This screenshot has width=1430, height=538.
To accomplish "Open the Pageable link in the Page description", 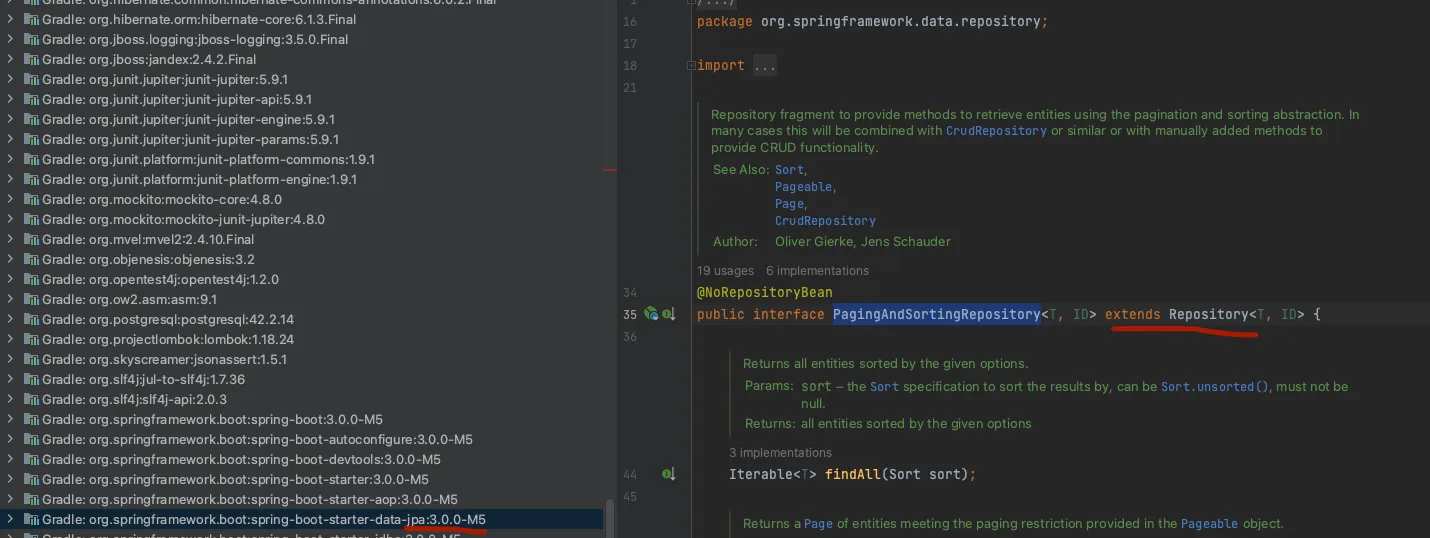I will click(1209, 524).
